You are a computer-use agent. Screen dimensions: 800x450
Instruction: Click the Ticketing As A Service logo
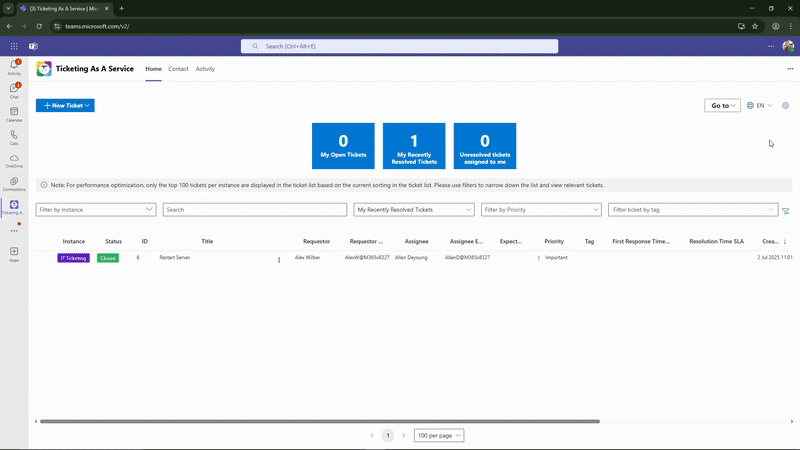(44, 69)
